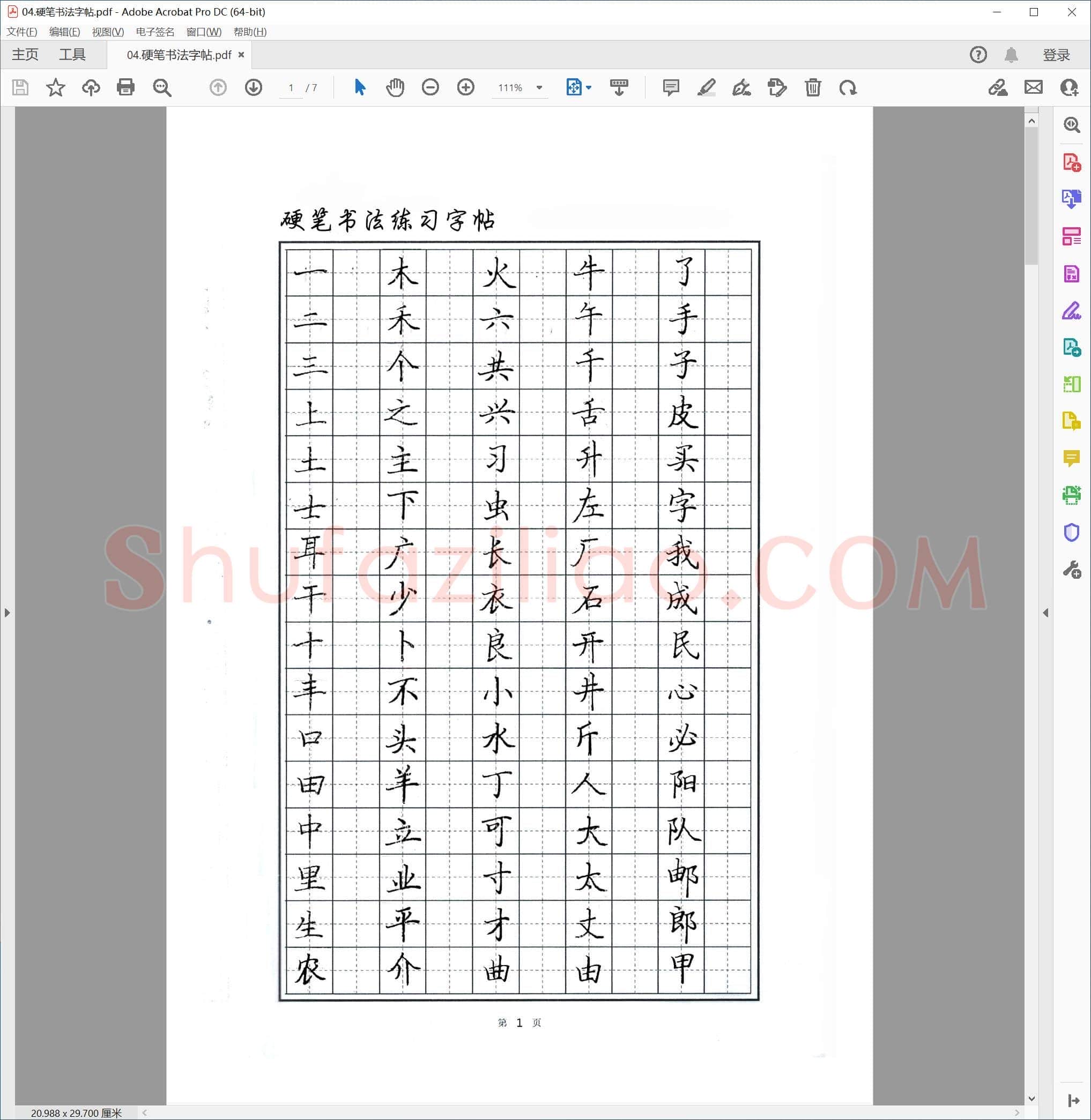Open the 视图(V) menu

click(x=108, y=32)
